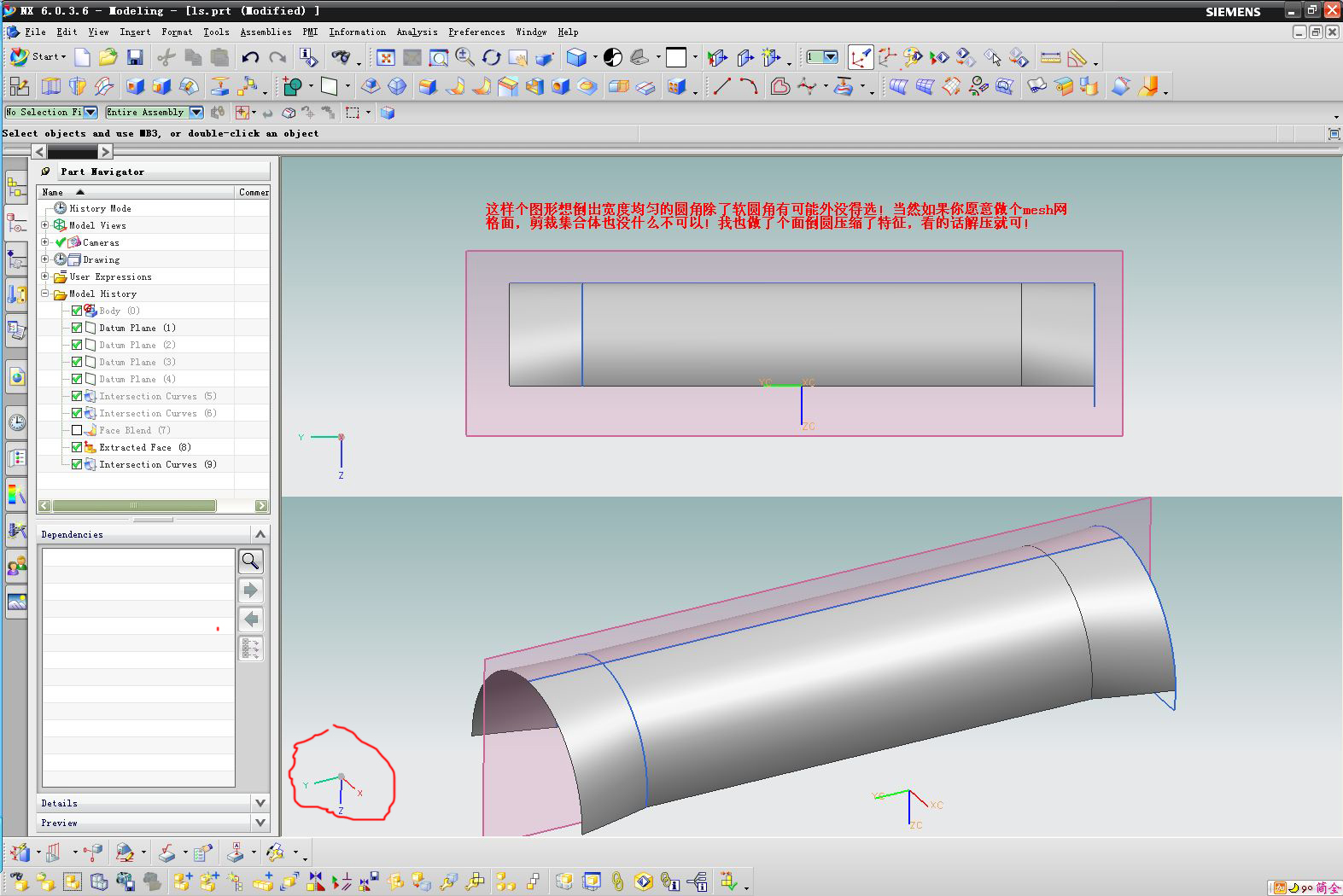Open the Entire Assembly scope dropdown

196,112
